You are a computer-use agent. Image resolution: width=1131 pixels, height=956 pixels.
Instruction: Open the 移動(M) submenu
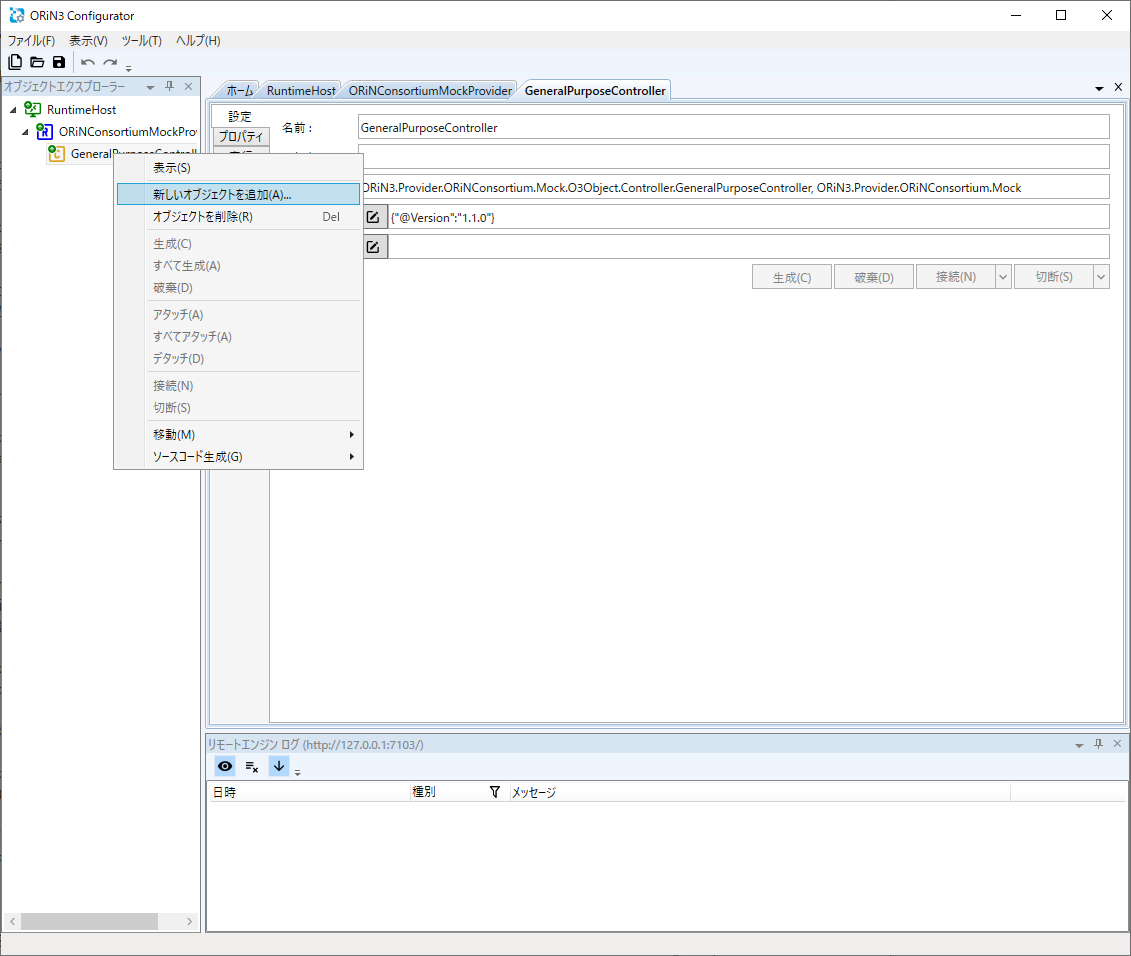[x=238, y=434]
